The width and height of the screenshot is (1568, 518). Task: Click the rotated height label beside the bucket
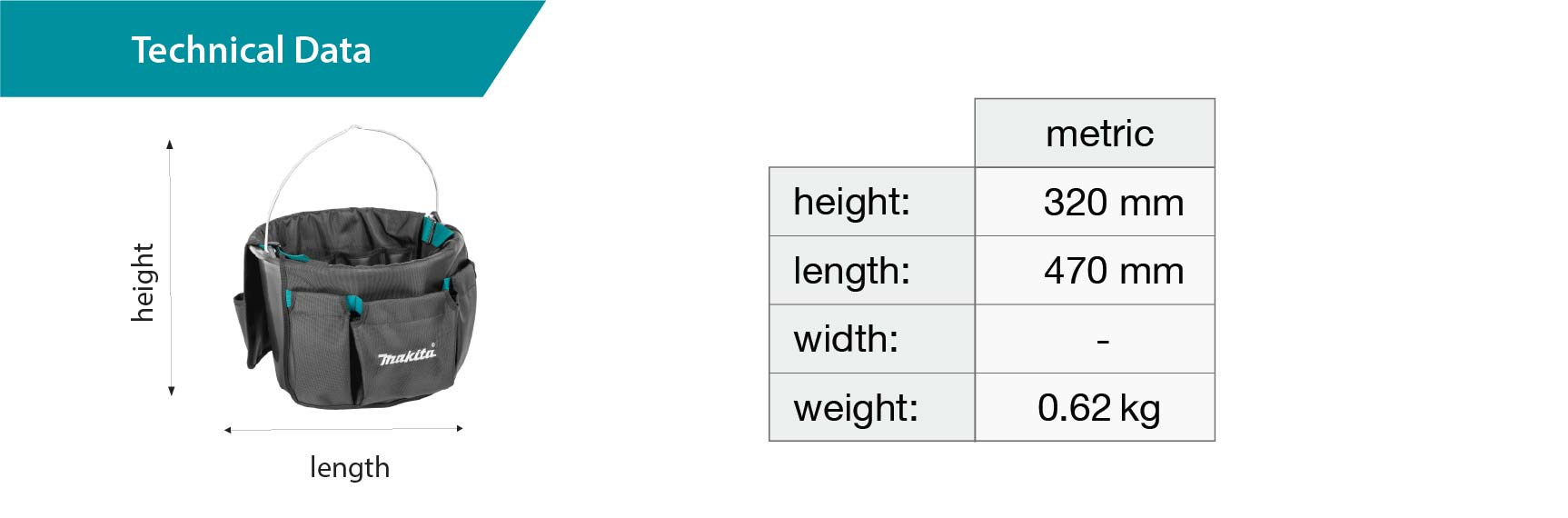pos(143,282)
